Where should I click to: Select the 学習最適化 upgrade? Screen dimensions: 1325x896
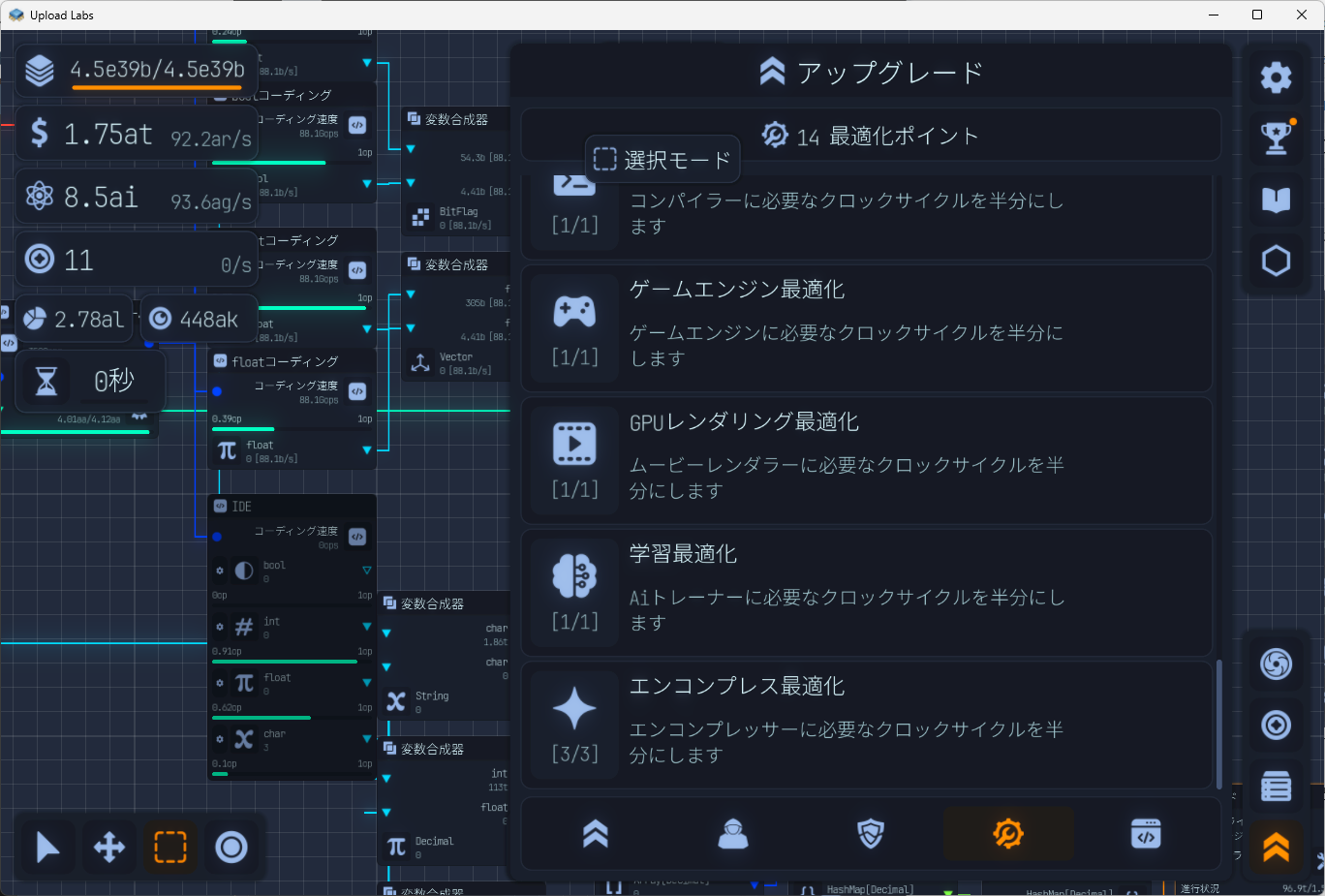click(x=866, y=593)
